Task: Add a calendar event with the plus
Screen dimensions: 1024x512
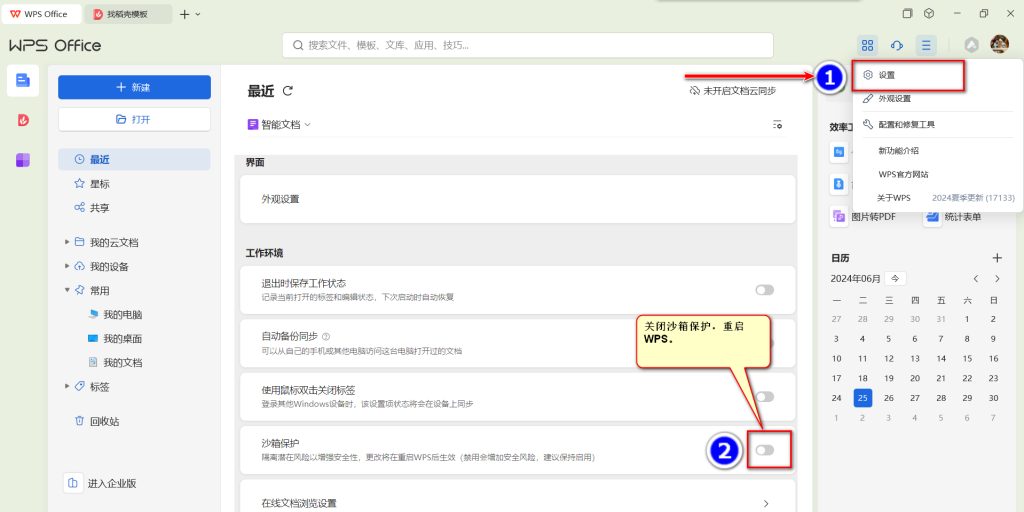Action: click(x=997, y=258)
